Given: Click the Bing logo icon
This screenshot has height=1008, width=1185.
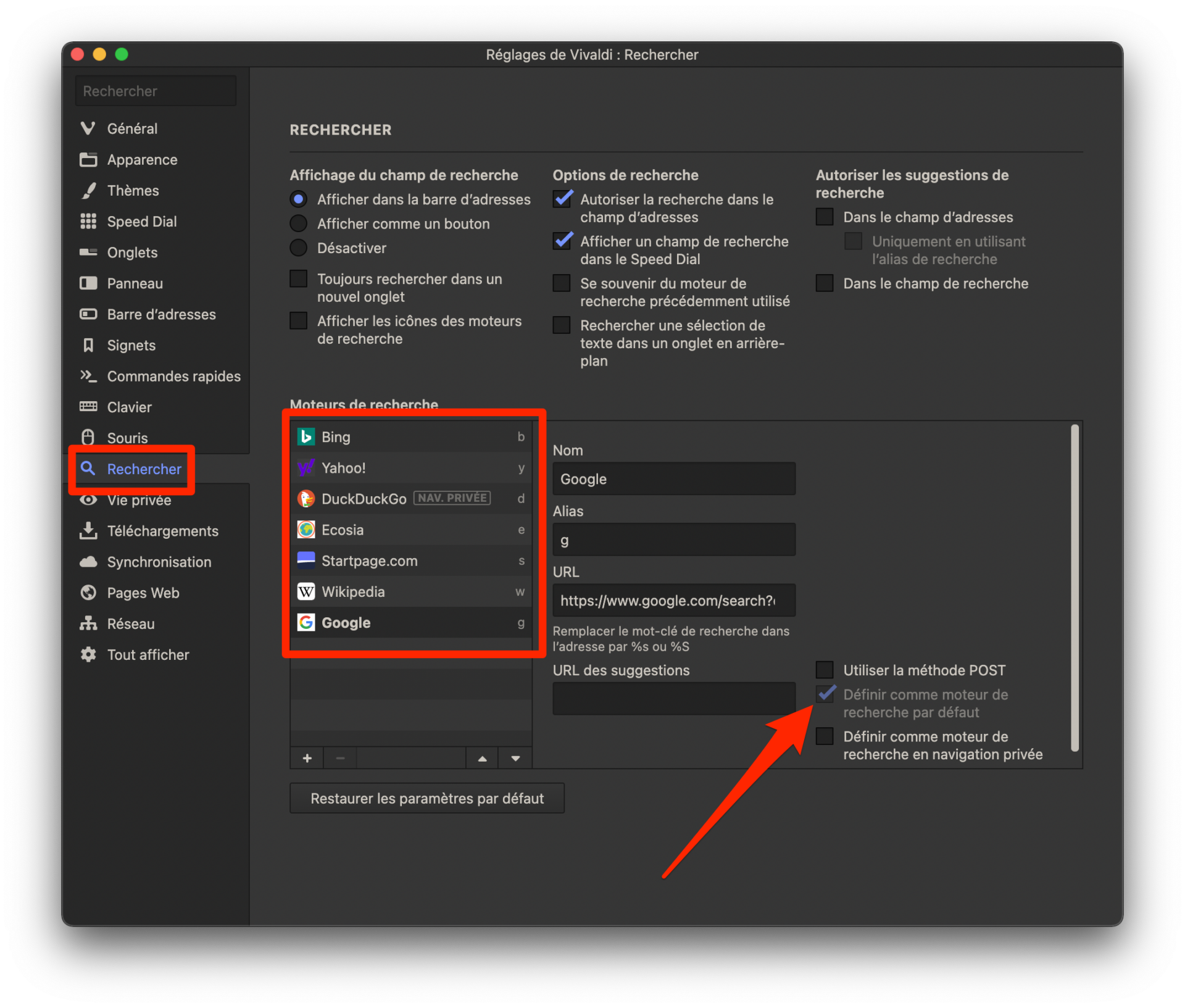Looking at the screenshot, I should click(306, 437).
